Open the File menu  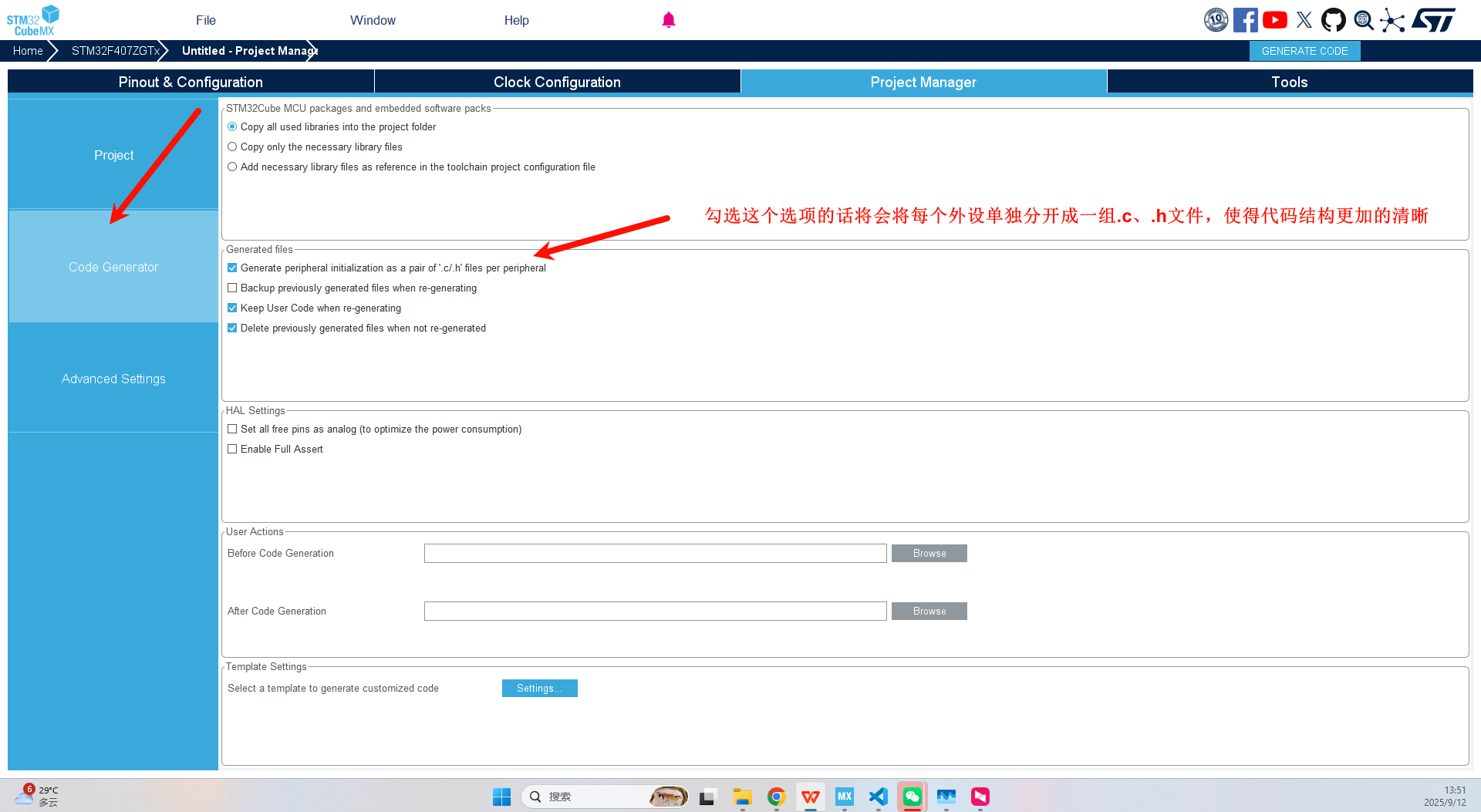pos(206,20)
